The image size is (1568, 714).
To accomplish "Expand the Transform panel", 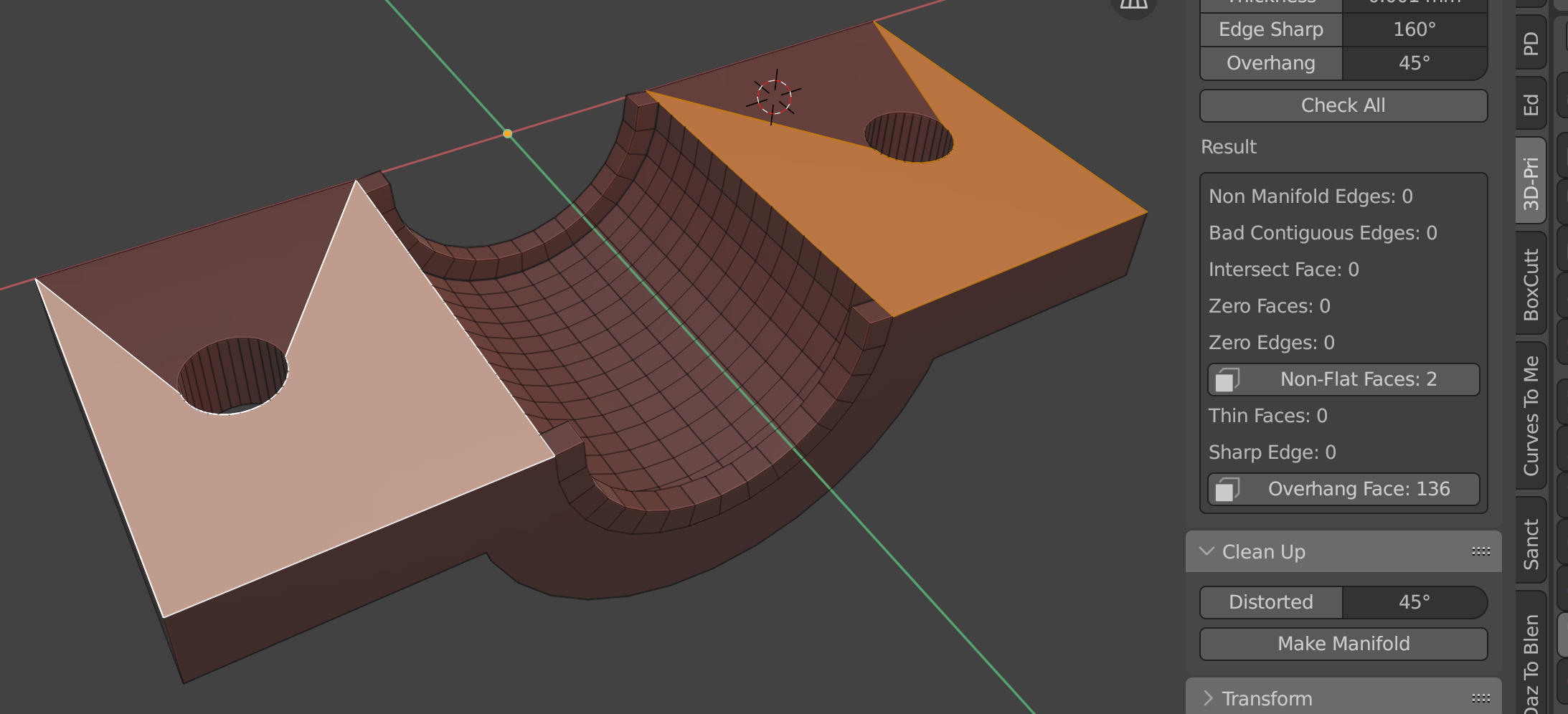I will tap(1343, 697).
